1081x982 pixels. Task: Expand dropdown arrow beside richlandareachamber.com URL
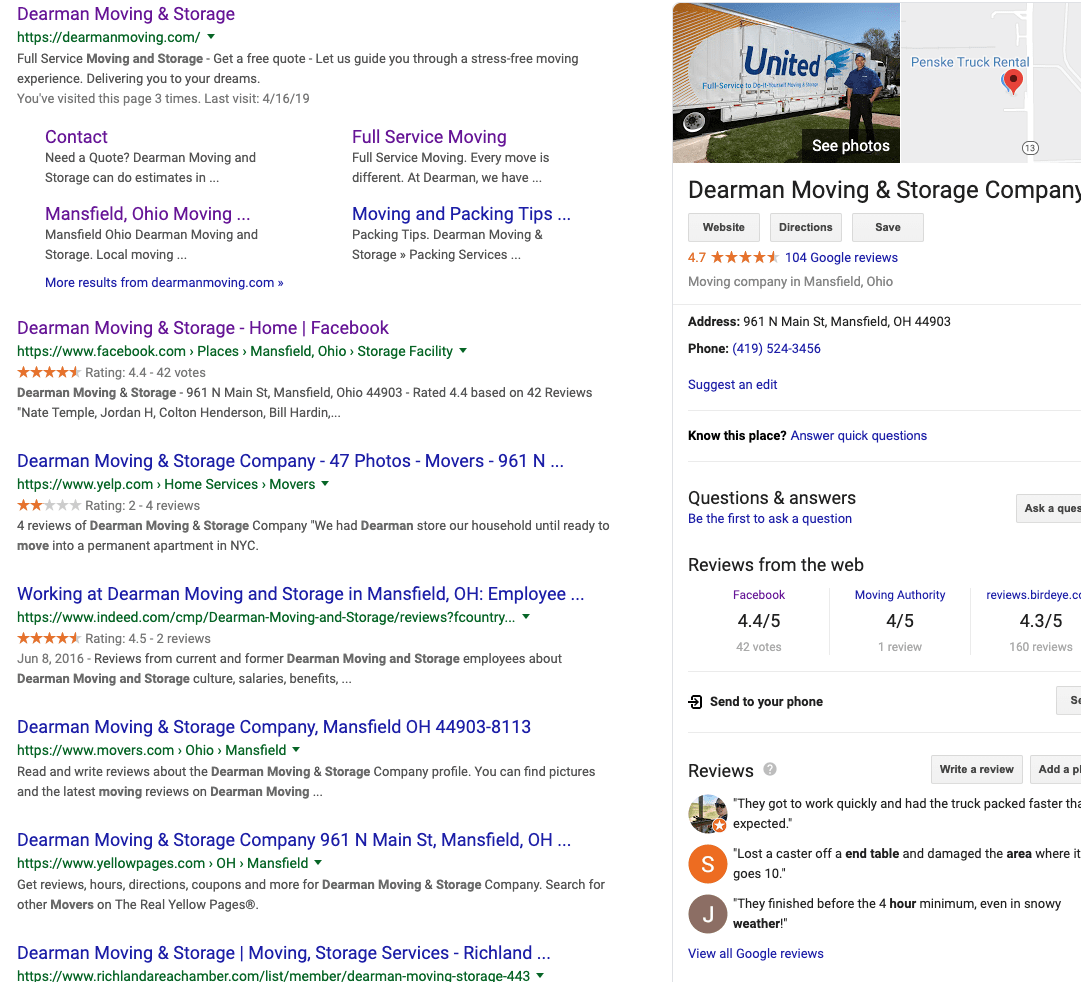point(540,975)
